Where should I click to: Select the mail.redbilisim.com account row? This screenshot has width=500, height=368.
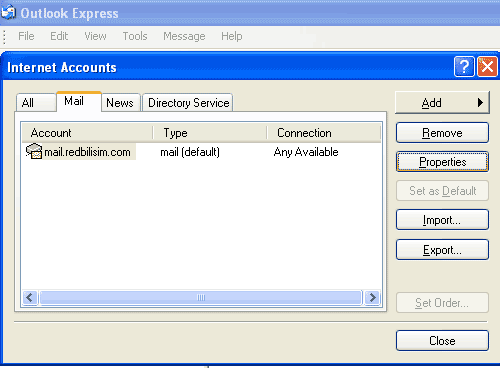202,152
